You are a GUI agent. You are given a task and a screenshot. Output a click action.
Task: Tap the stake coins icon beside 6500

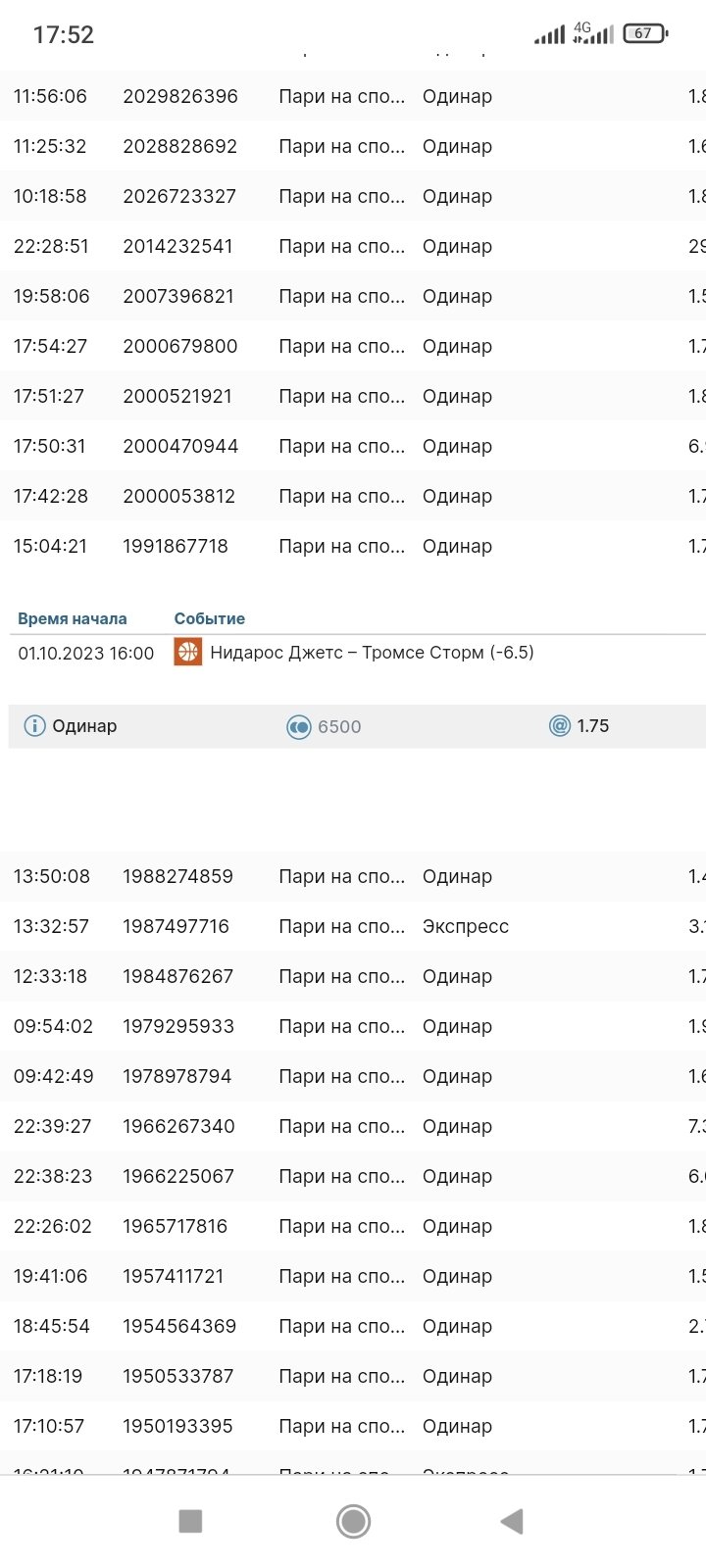tap(298, 726)
